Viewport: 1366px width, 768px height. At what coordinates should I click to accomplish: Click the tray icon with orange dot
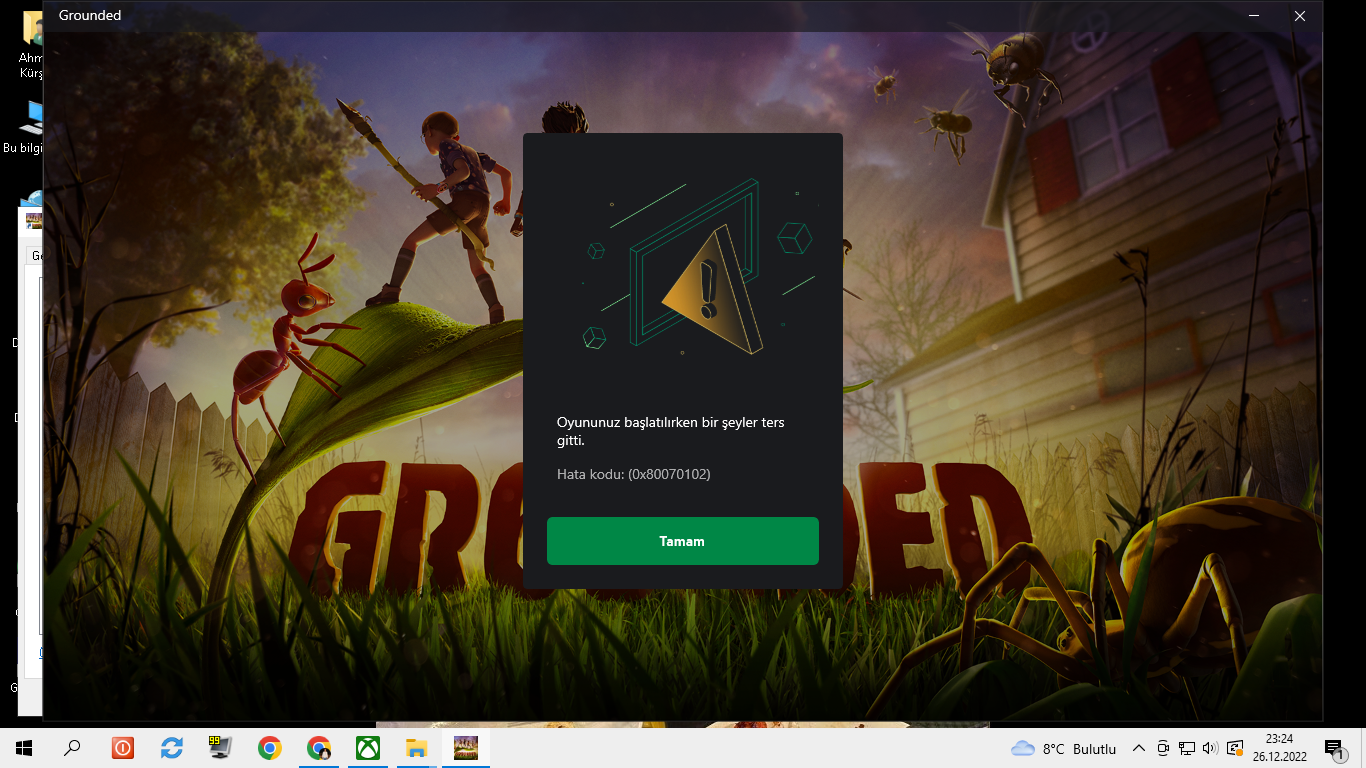pos(1235,748)
